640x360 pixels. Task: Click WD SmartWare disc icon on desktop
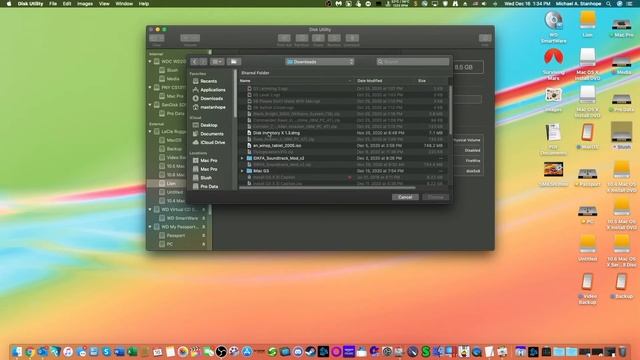(x=553, y=21)
